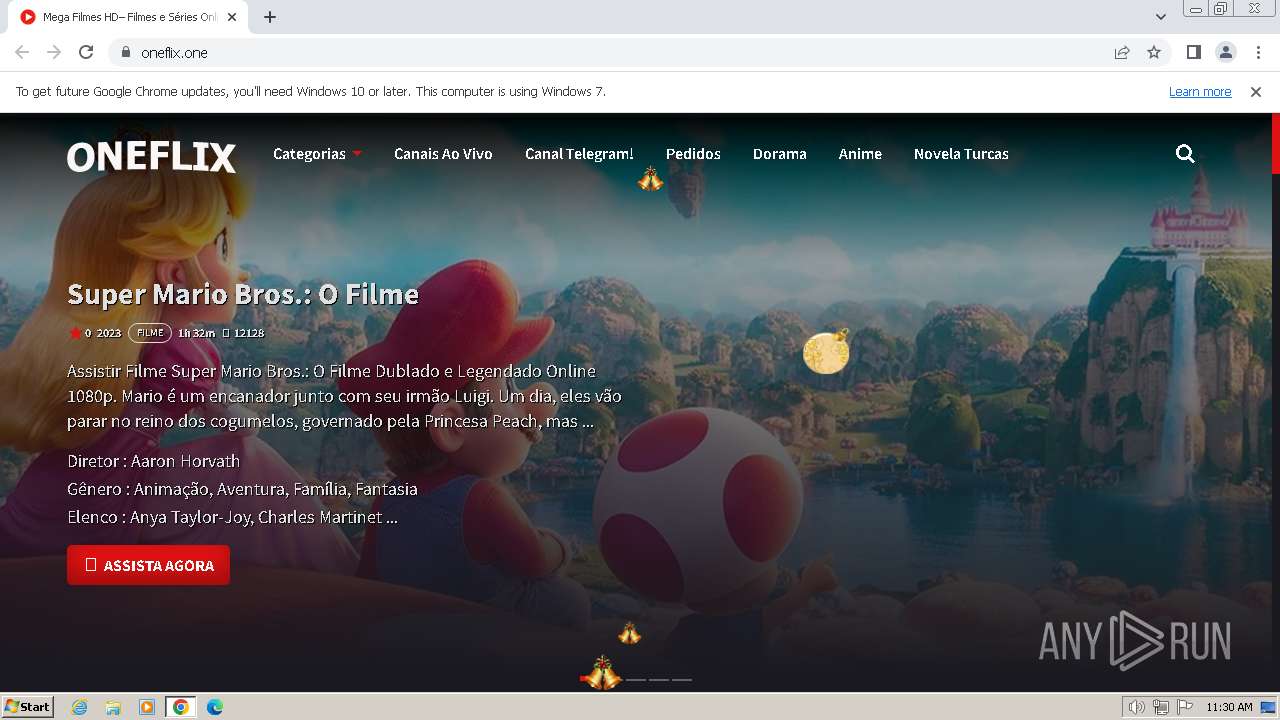Select the Mega Filmes HD tab
This screenshot has width=1280, height=720.
[x=128, y=17]
